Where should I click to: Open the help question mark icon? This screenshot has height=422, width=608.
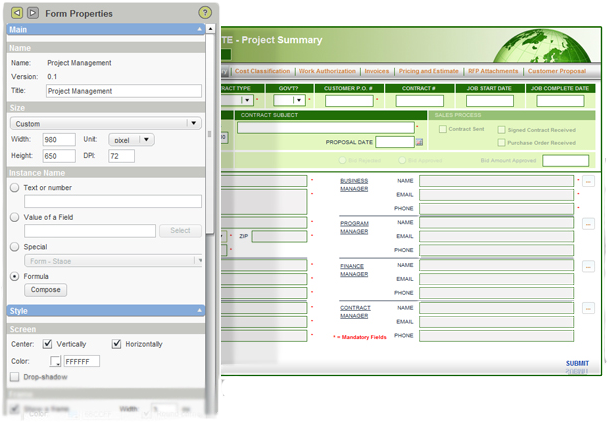205,12
